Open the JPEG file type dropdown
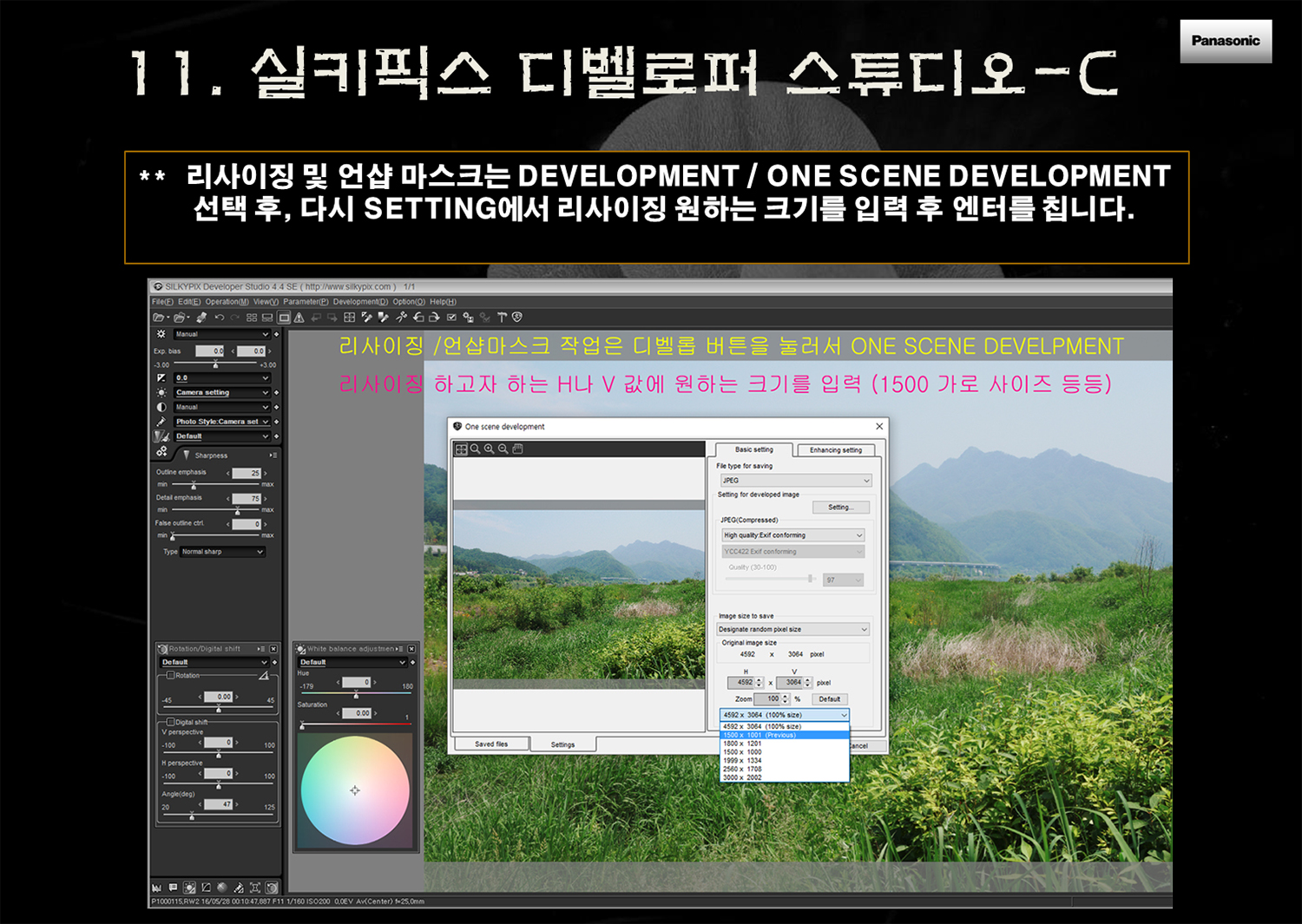1302x924 pixels. (x=793, y=481)
